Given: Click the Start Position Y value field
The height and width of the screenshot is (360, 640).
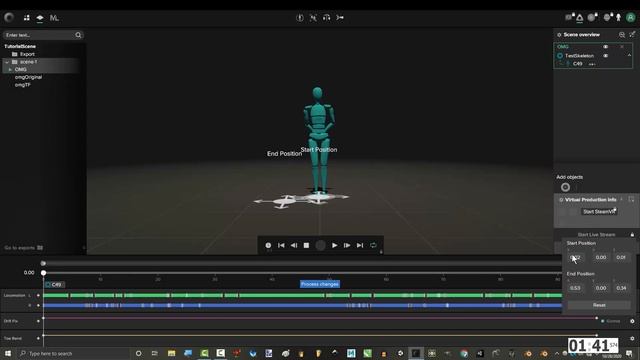Looking at the screenshot, I should coord(601,257).
